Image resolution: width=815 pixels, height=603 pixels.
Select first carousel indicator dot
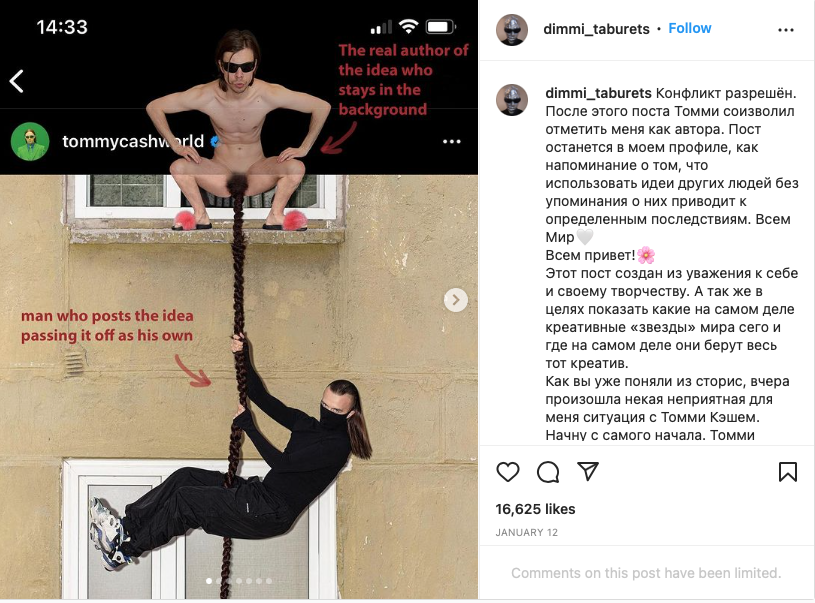[209, 581]
